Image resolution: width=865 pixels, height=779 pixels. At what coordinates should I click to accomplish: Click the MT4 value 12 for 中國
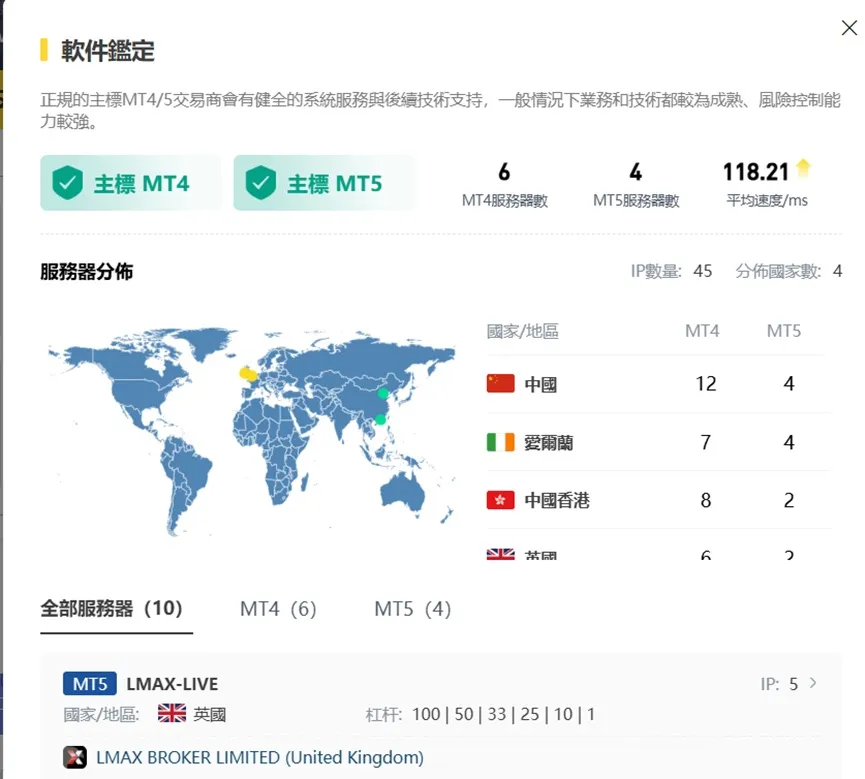(x=706, y=383)
